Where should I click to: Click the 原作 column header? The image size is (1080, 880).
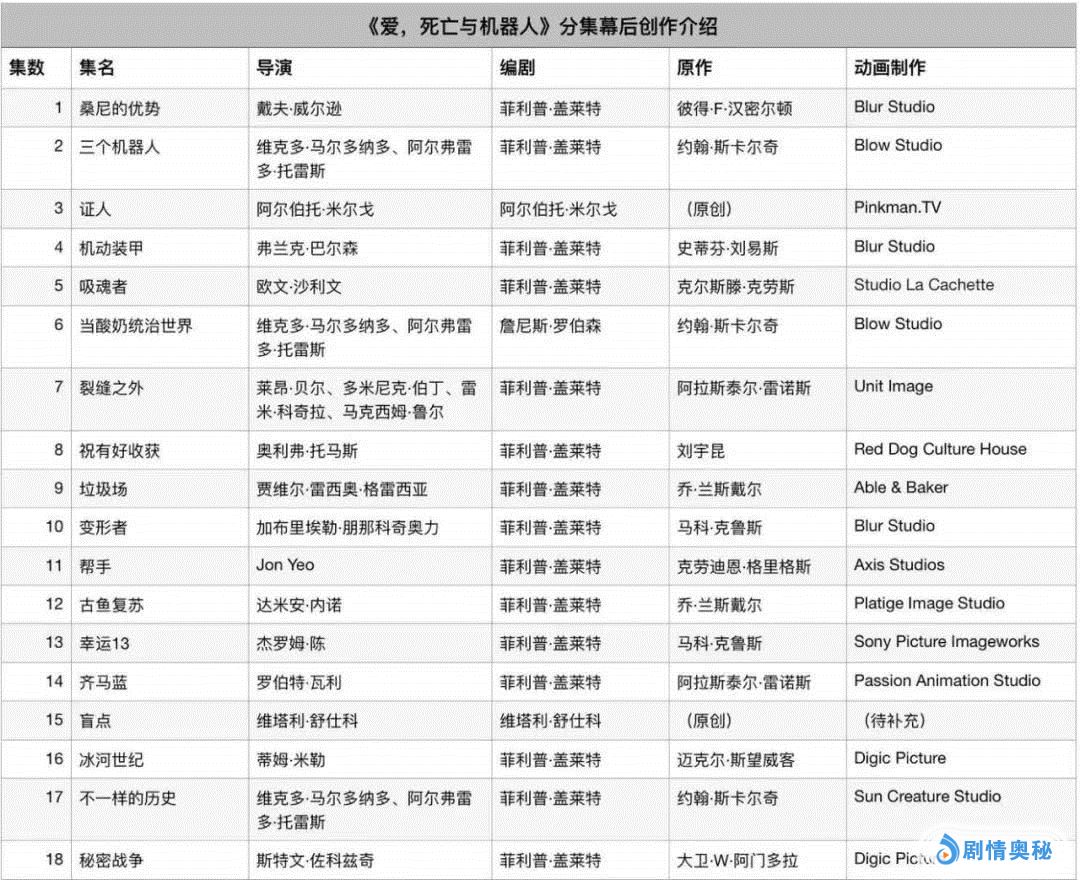[694, 68]
